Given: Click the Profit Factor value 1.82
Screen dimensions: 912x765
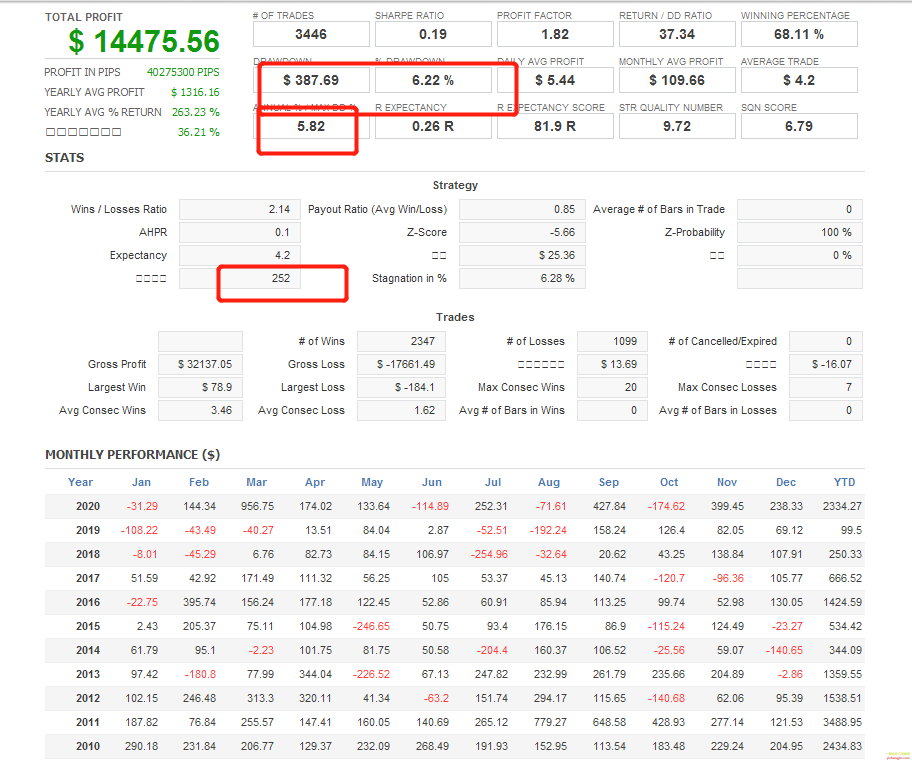Looking at the screenshot, I should (x=555, y=34).
